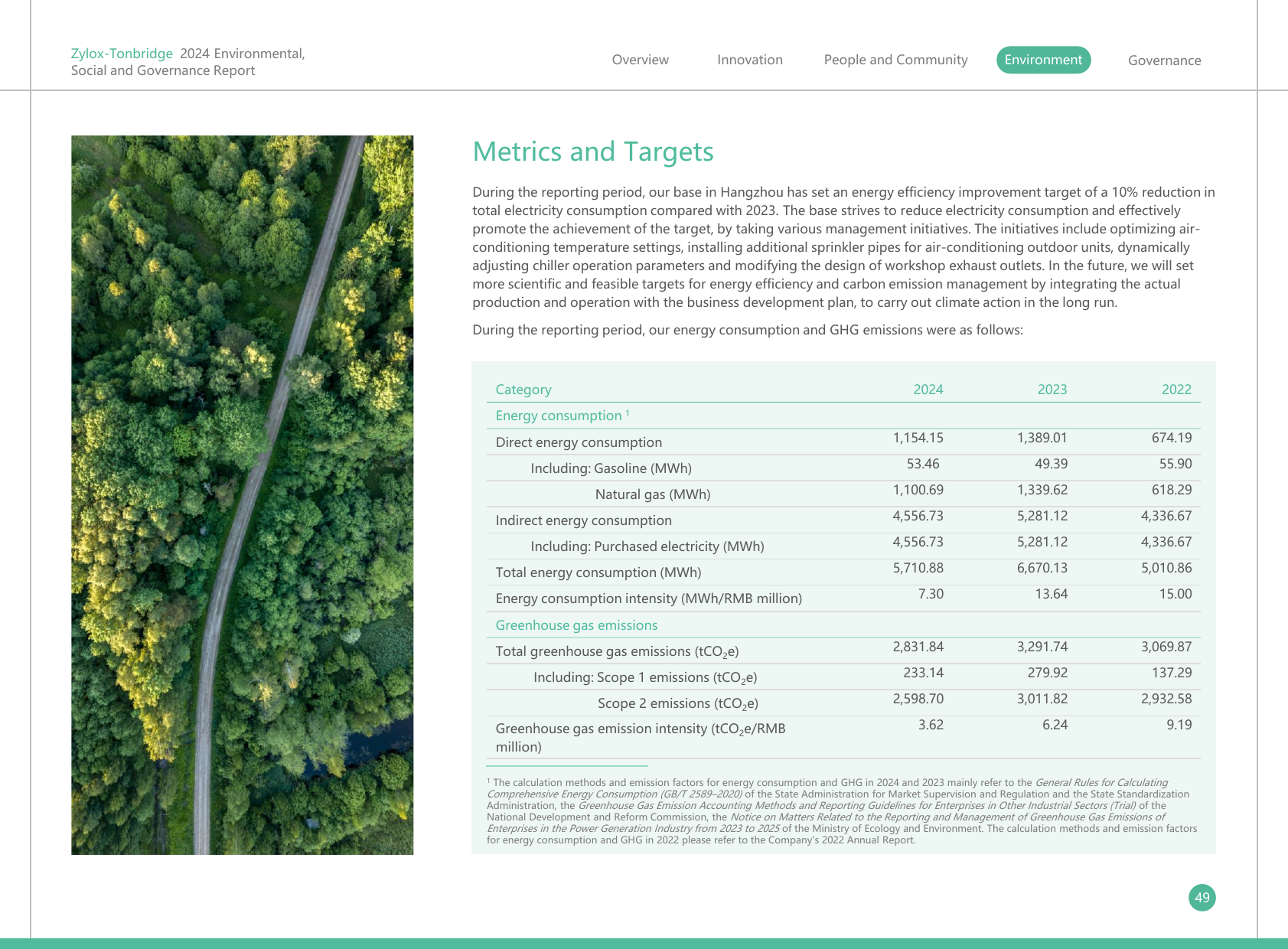The width and height of the screenshot is (1288, 949).
Task: Click the 2024 column header
Action: click(x=928, y=390)
